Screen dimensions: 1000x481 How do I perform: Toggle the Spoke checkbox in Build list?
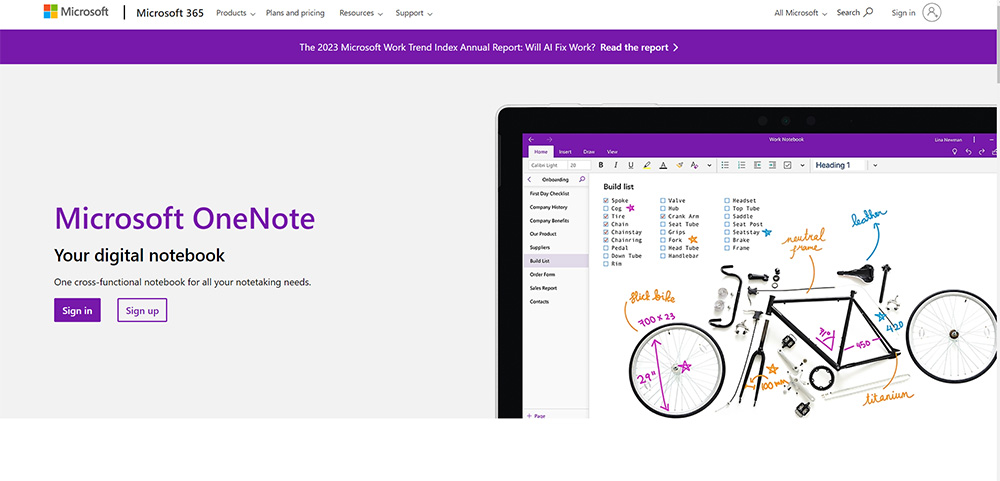point(606,201)
